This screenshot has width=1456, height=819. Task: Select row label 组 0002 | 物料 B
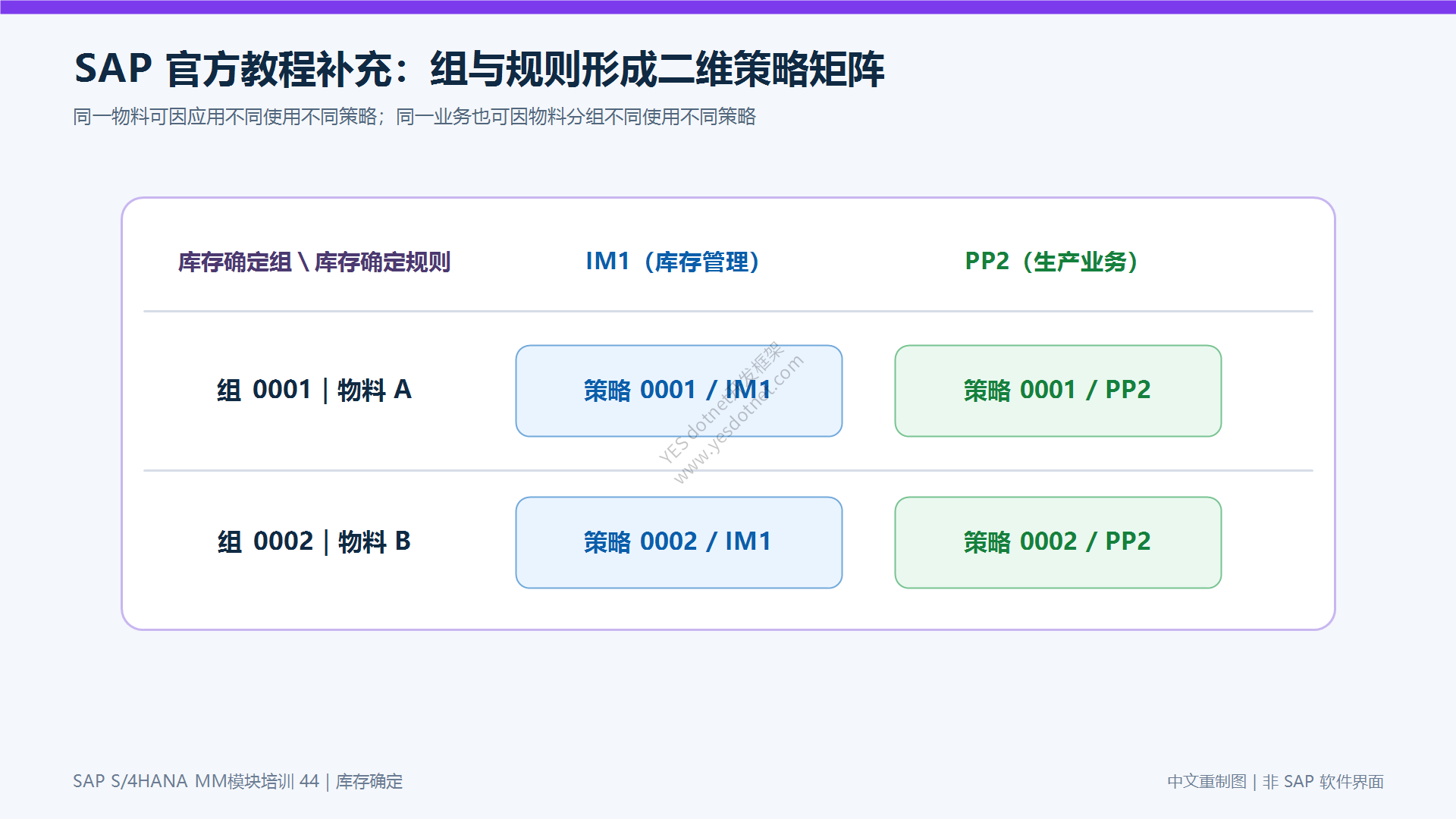(x=314, y=542)
